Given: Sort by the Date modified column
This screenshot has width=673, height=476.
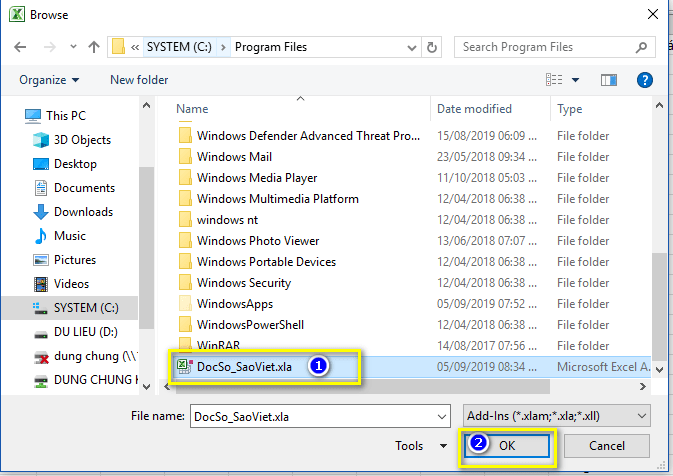Looking at the screenshot, I should pos(474,109).
